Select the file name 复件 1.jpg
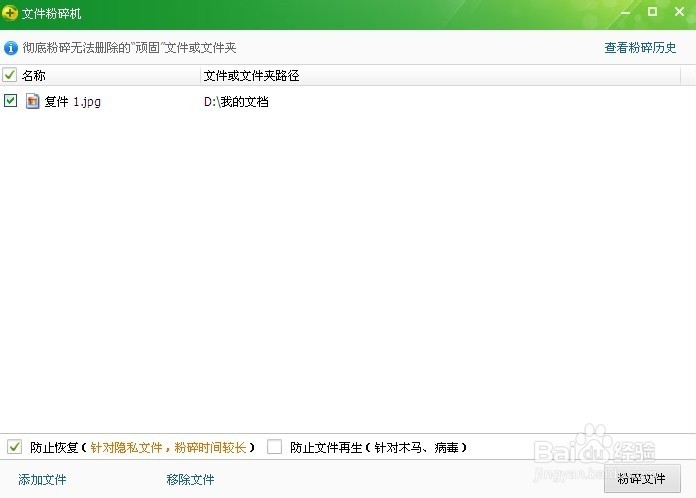Image resolution: width=696 pixels, height=498 pixels. coord(72,102)
